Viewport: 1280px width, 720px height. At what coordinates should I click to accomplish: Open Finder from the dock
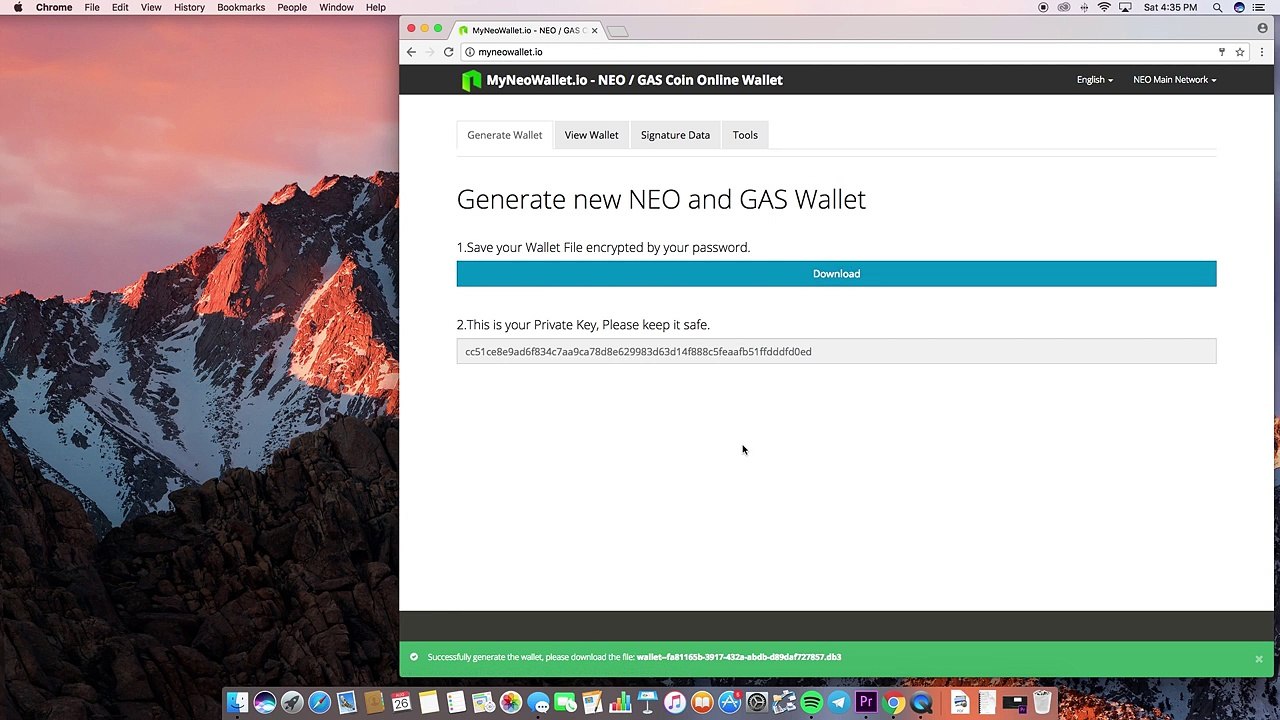coord(237,703)
